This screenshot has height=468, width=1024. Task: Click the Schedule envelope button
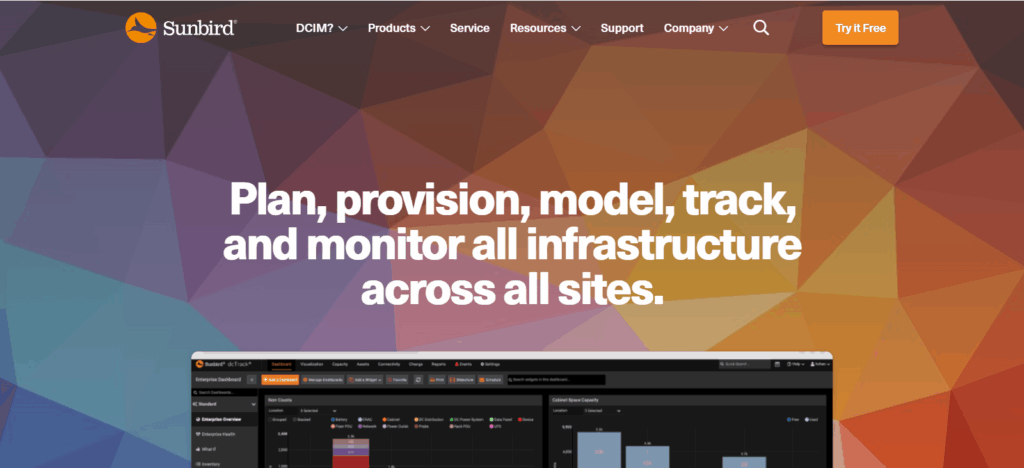click(491, 380)
